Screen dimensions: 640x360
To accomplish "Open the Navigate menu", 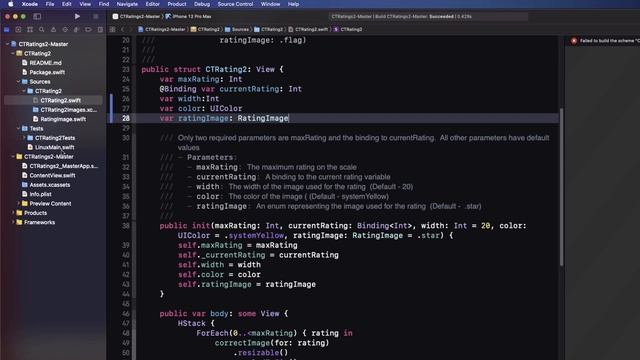I will 127,4.
